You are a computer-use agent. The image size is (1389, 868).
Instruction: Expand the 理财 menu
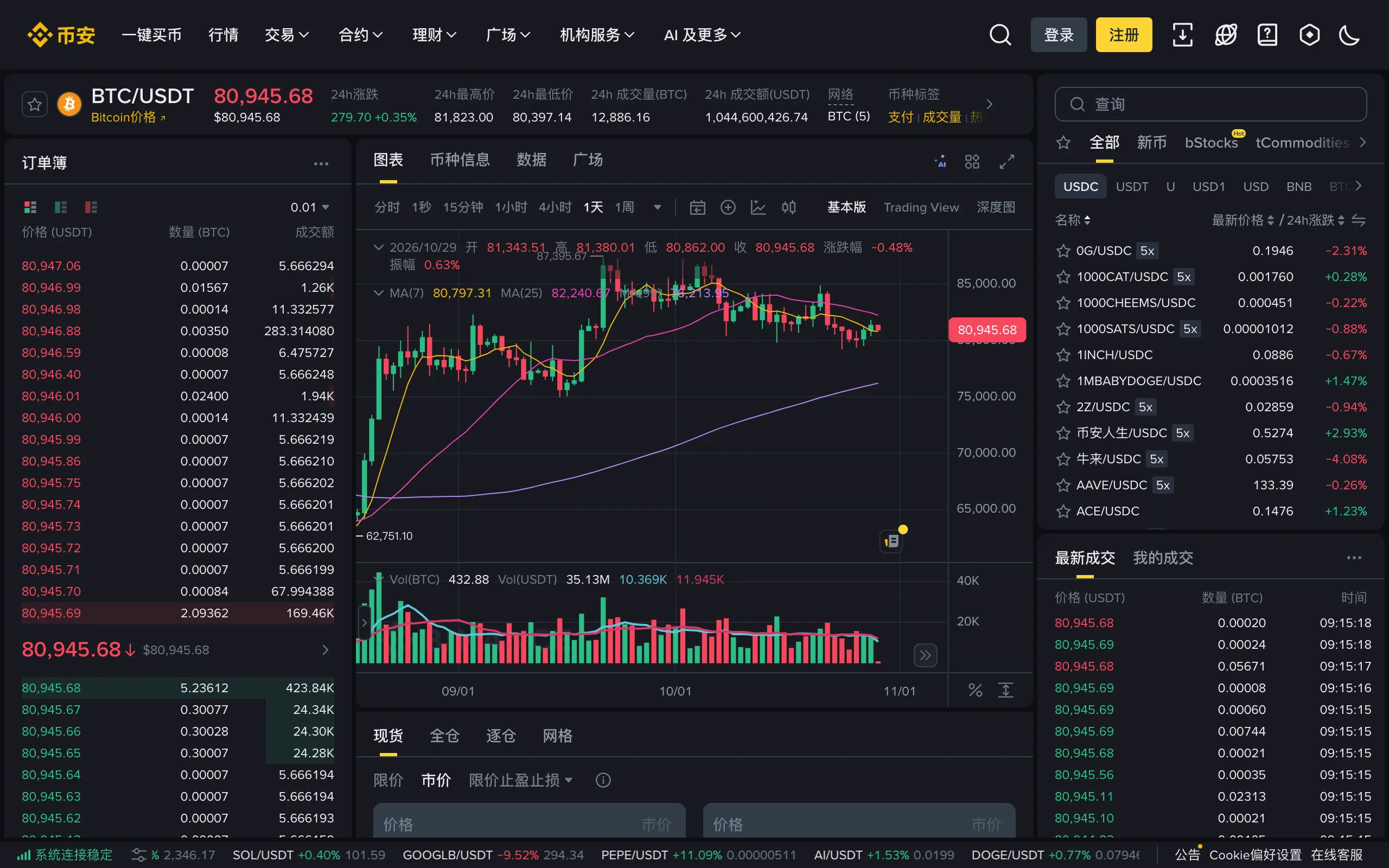(x=435, y=35)
